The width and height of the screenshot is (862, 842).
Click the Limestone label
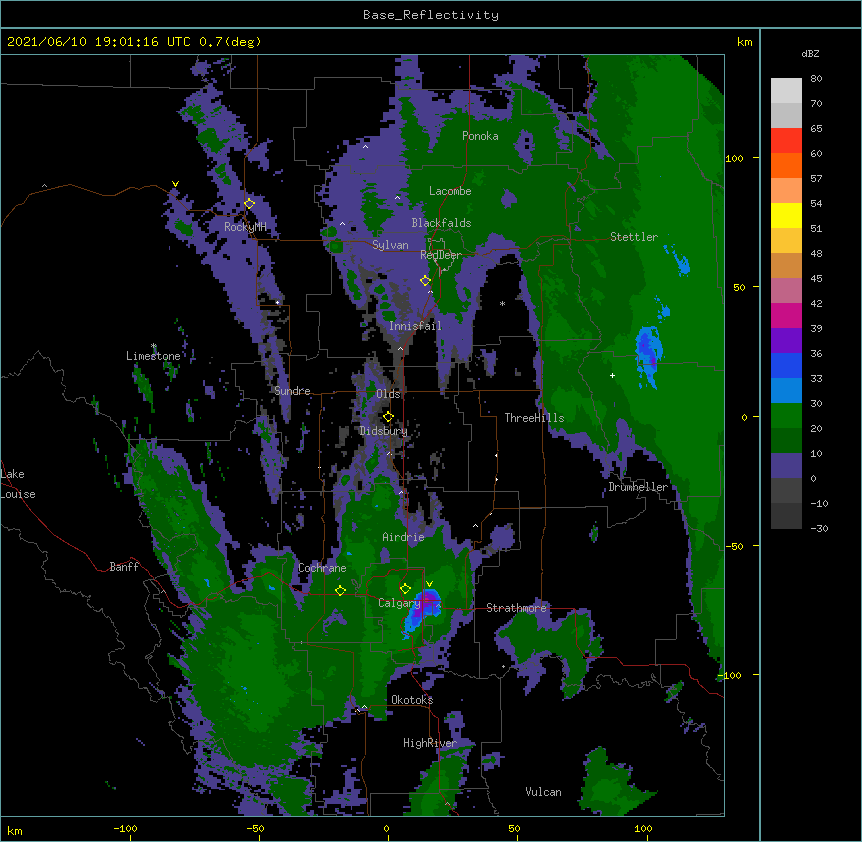[153, 356]
